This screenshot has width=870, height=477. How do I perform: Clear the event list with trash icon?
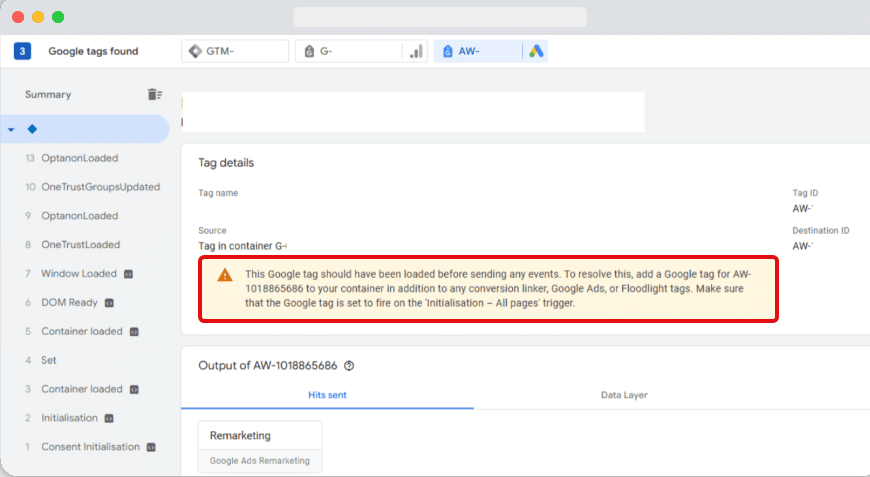(155, 94)
